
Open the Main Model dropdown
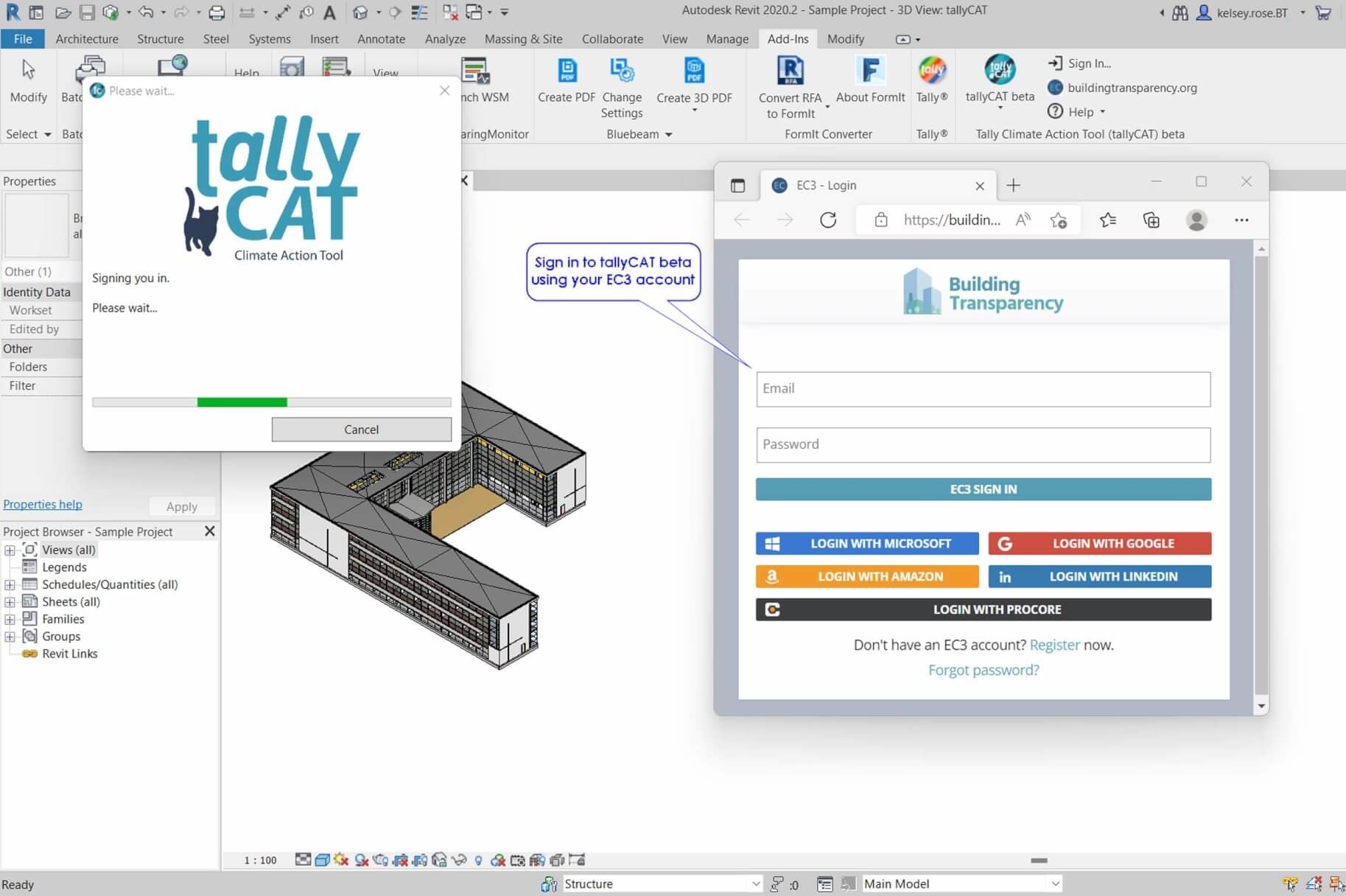1054,883
